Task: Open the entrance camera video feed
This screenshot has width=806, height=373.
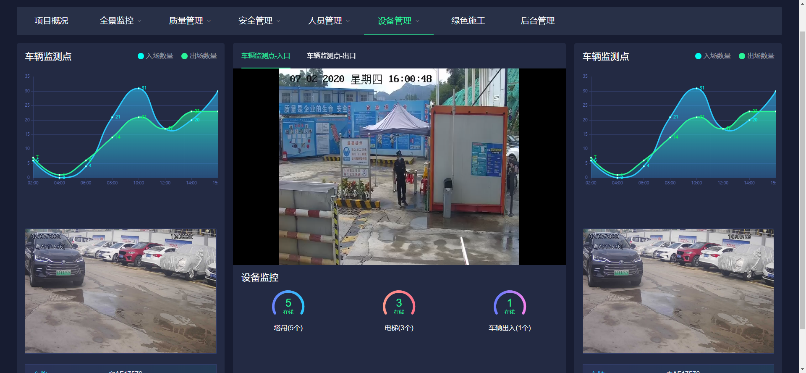Action: (x=399, y=166)
